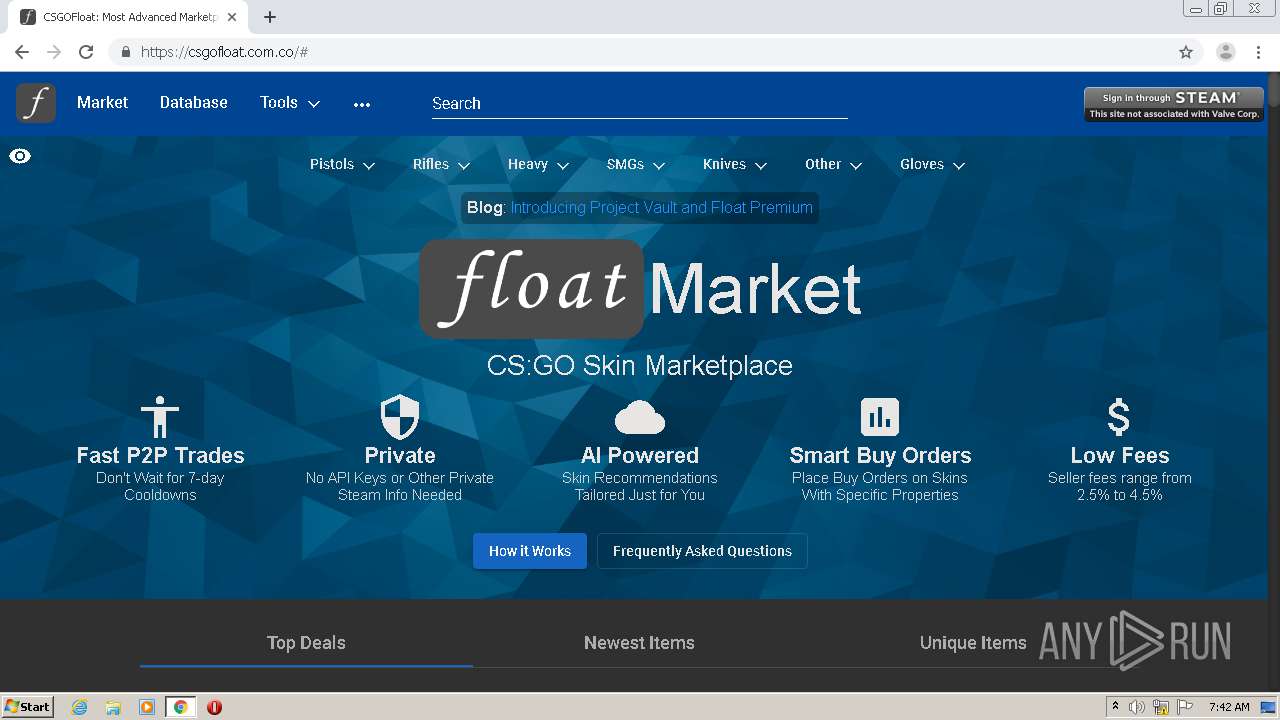
Task: Open the Action Center flag icon
Action: [x=1185, y=707]
